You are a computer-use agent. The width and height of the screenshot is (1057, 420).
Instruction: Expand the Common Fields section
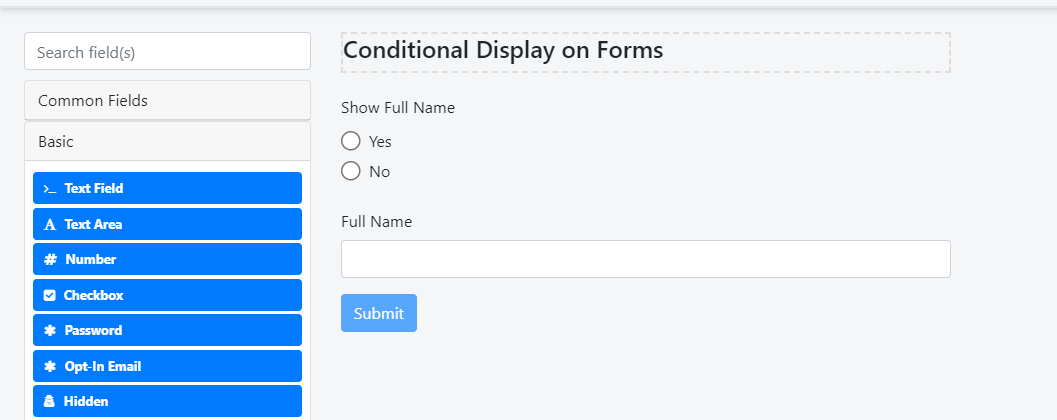(93, 101)
